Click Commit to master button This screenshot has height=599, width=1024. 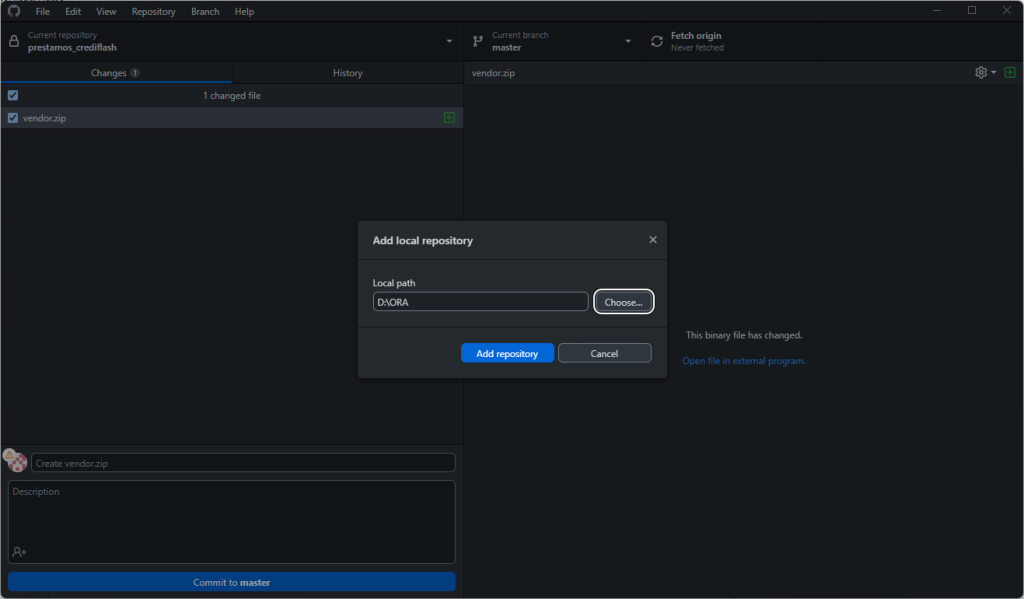tap(231, 581)
